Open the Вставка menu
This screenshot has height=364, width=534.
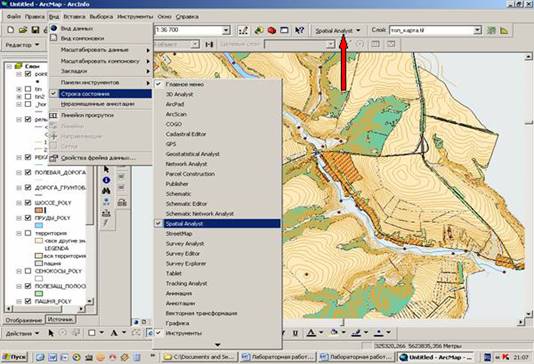point(74,16)
